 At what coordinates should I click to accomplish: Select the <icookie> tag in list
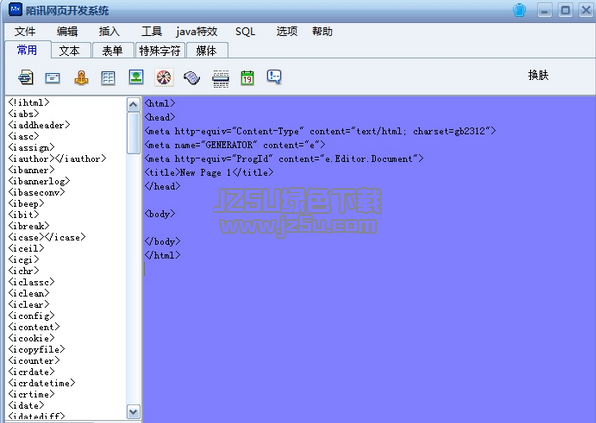[32, 338]
